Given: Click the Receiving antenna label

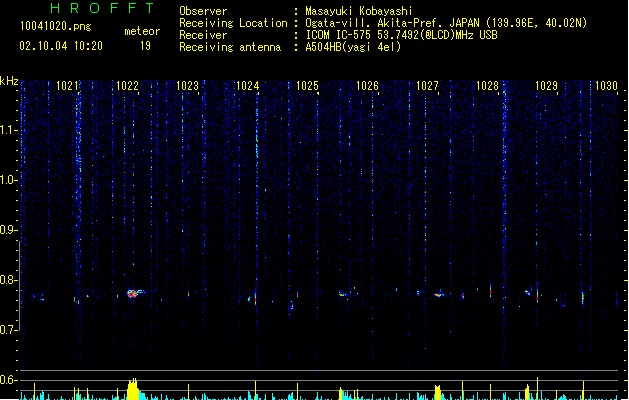Looking at the screenshot, I should click(230, 47).
